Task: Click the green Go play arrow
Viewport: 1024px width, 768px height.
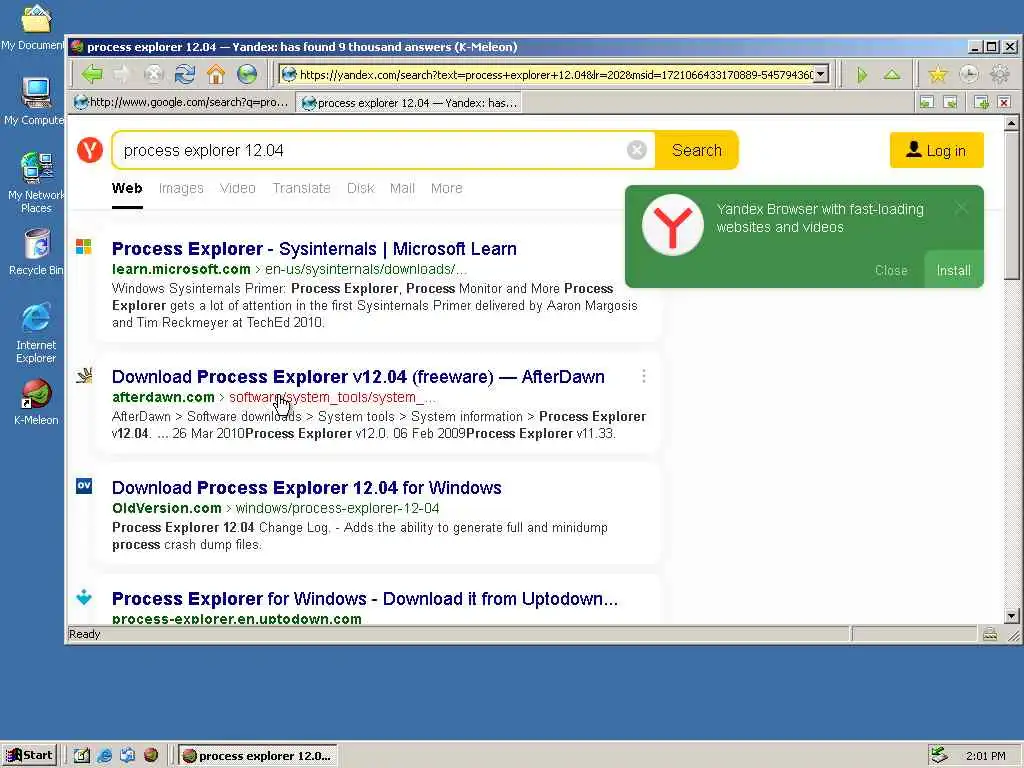Action: point(862,74)
